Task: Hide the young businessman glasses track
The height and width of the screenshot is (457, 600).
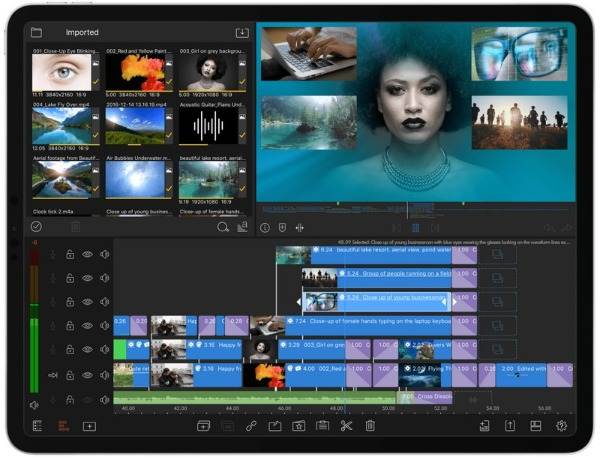Action: (x=87, y=302)
